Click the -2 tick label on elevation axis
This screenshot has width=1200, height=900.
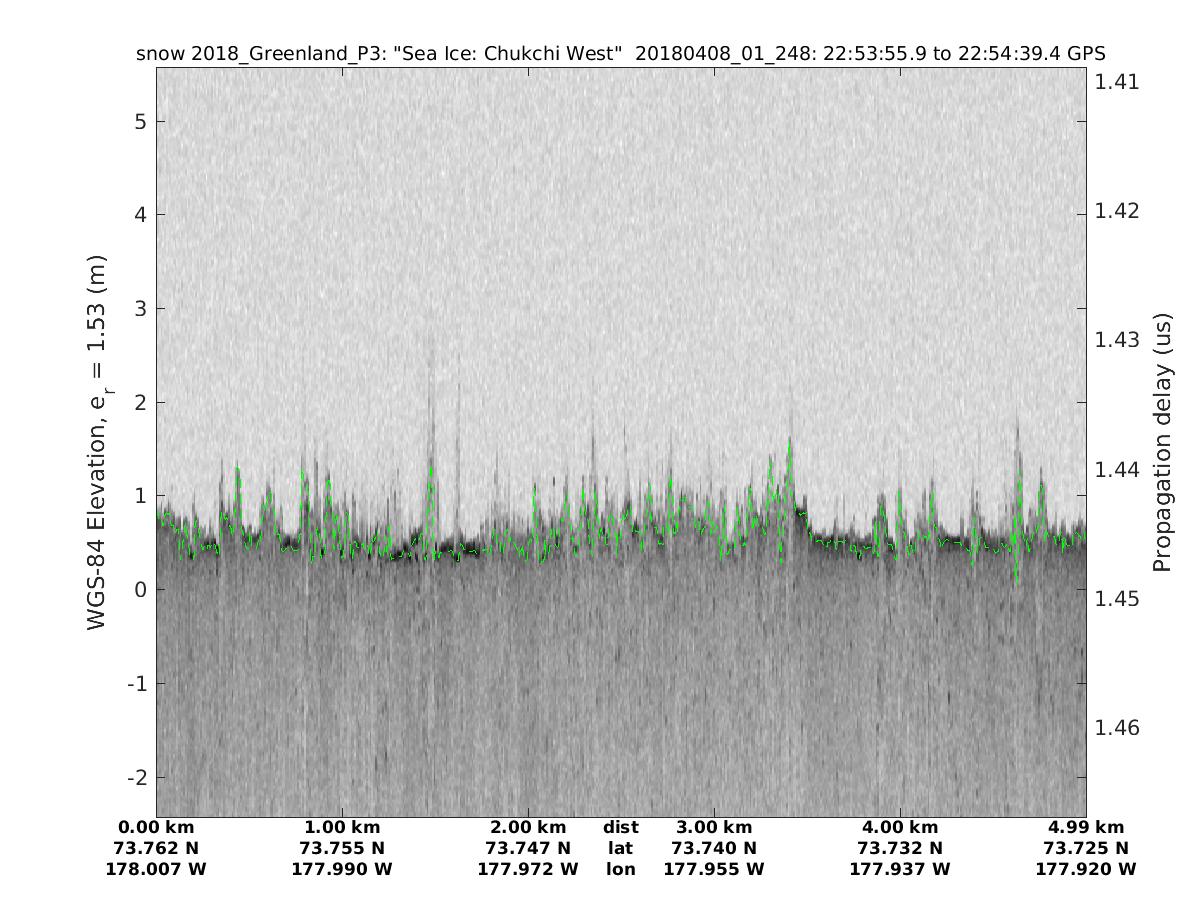pyautogui.click(x=136, y=777)
